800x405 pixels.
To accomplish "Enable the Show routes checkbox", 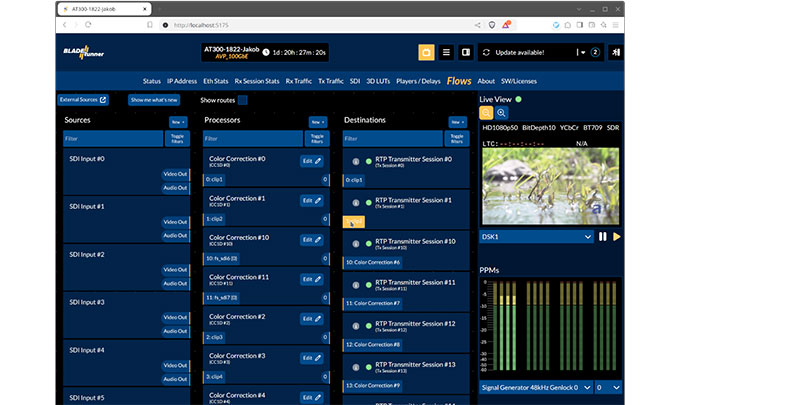I will tap(243, 100).
